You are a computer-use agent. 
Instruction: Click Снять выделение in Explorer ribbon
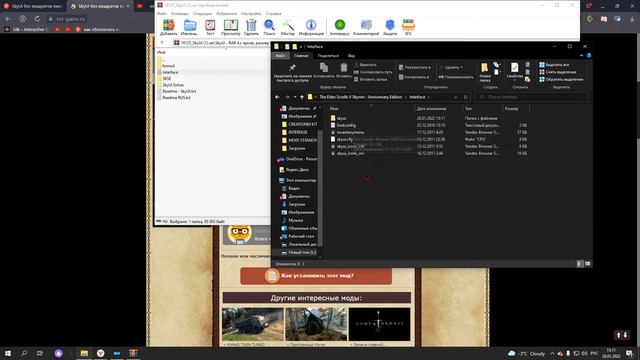558,72
